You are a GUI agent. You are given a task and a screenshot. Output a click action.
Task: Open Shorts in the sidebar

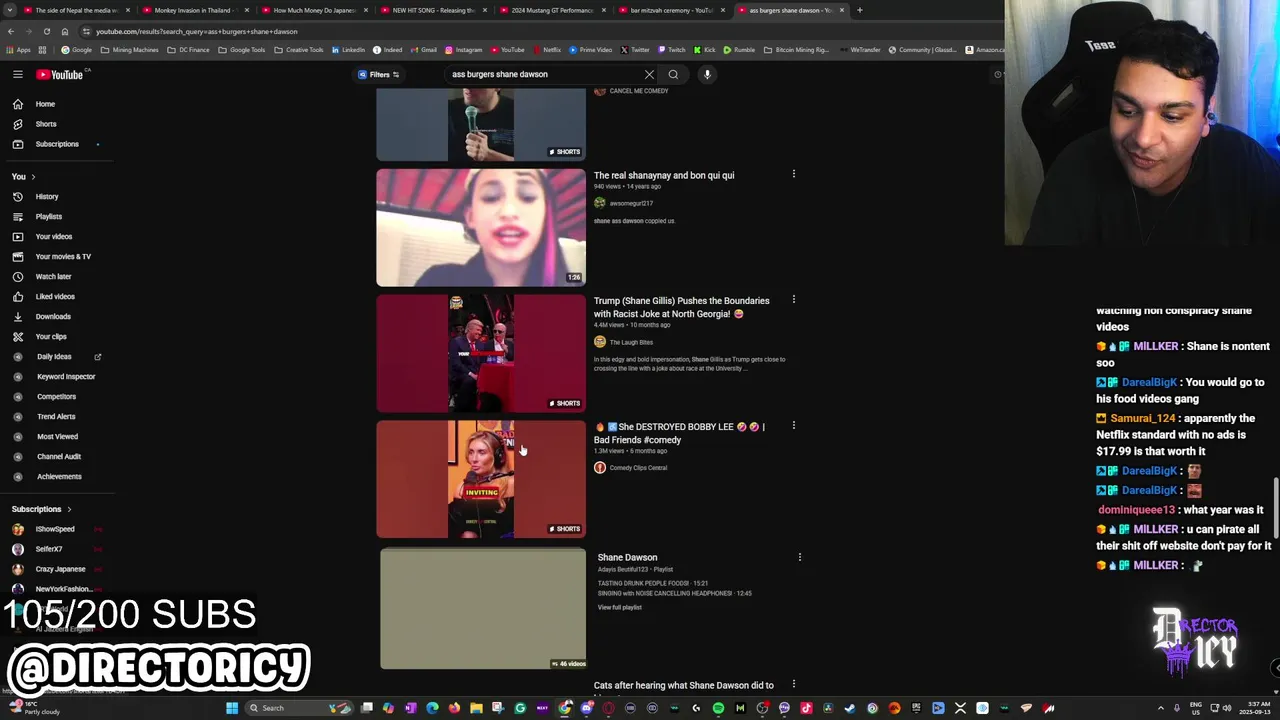pos(46,124)
